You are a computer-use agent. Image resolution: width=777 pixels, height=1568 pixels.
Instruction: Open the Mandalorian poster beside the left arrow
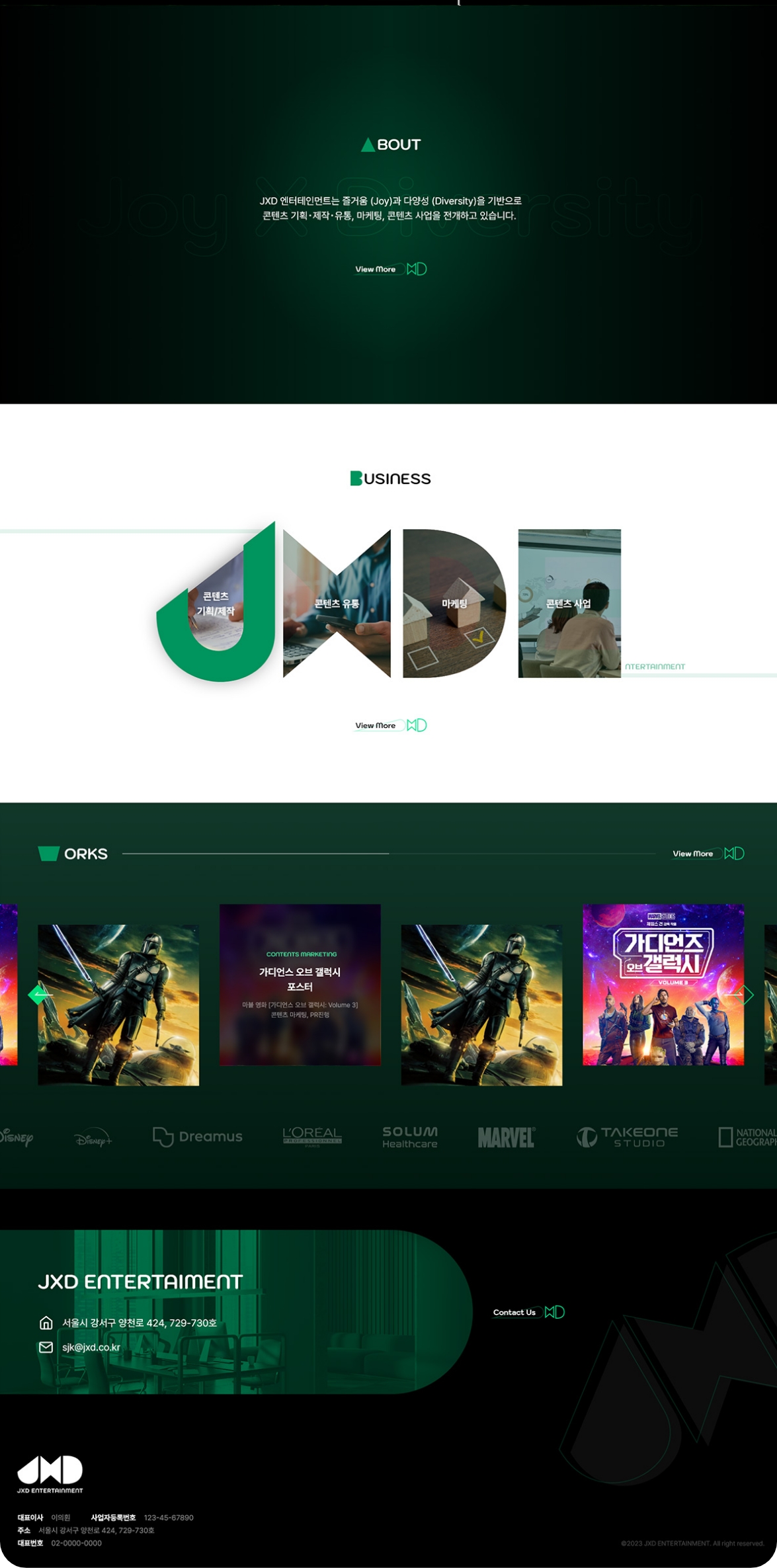point(118,1005)
